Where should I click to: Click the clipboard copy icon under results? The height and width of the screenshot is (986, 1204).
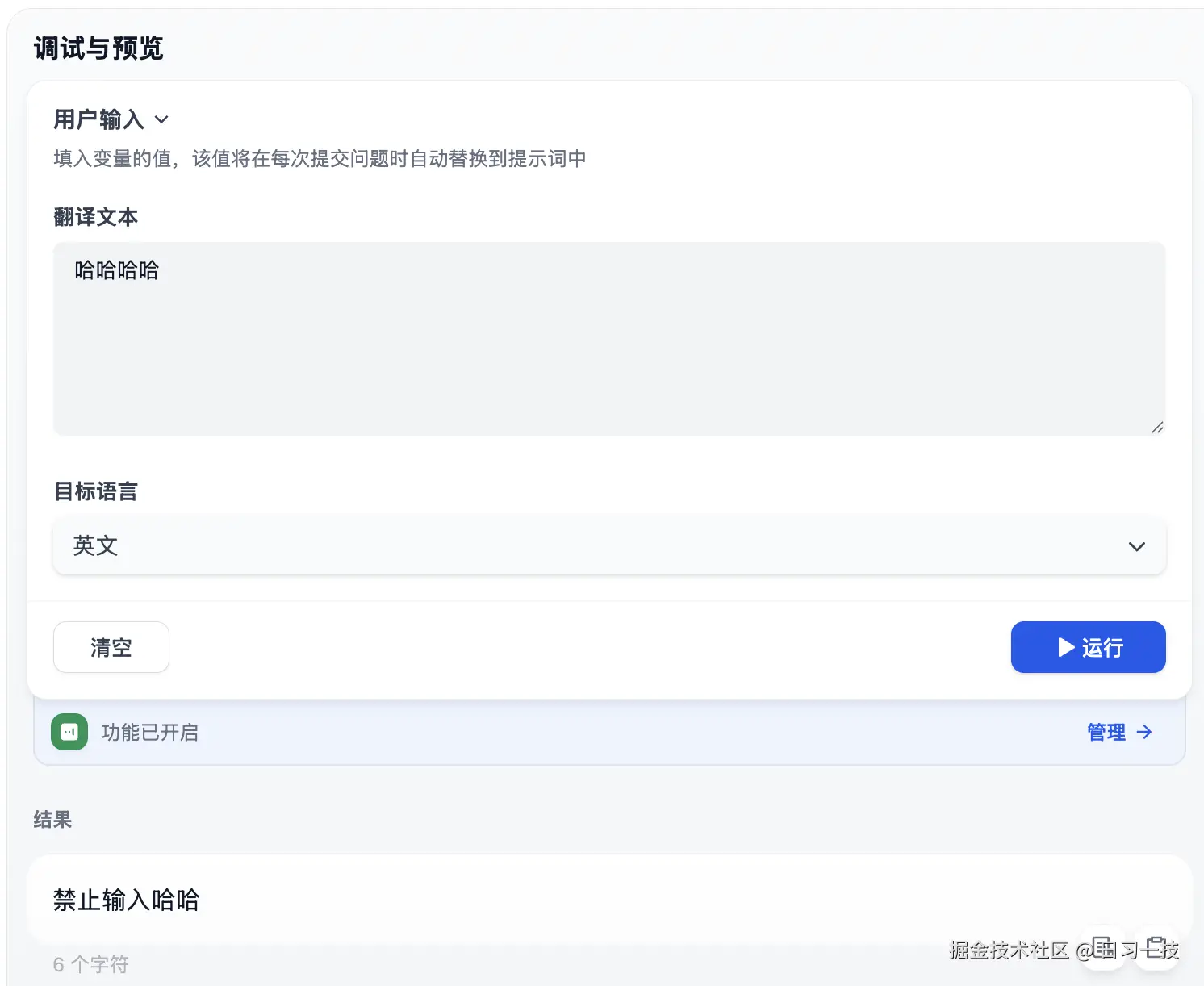(x=1156, y=947)
